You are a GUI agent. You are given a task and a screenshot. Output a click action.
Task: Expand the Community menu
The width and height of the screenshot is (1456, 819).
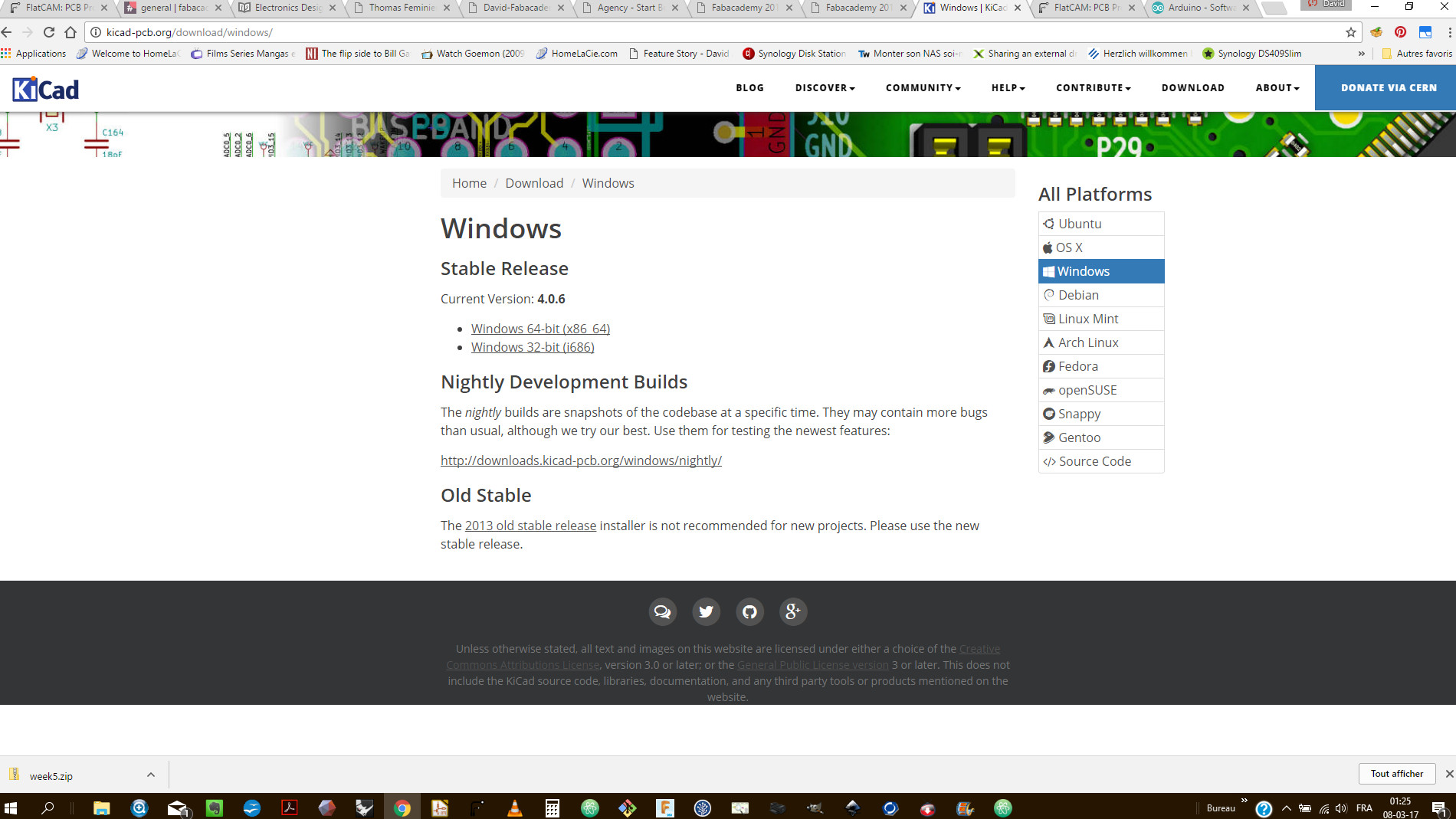(x=923, y=88)
